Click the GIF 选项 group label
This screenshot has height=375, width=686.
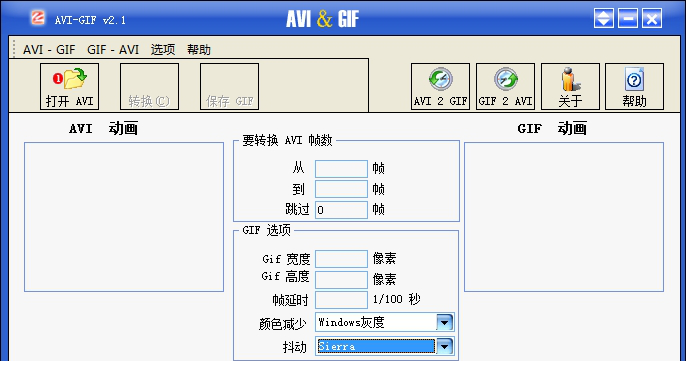point(266,230)
